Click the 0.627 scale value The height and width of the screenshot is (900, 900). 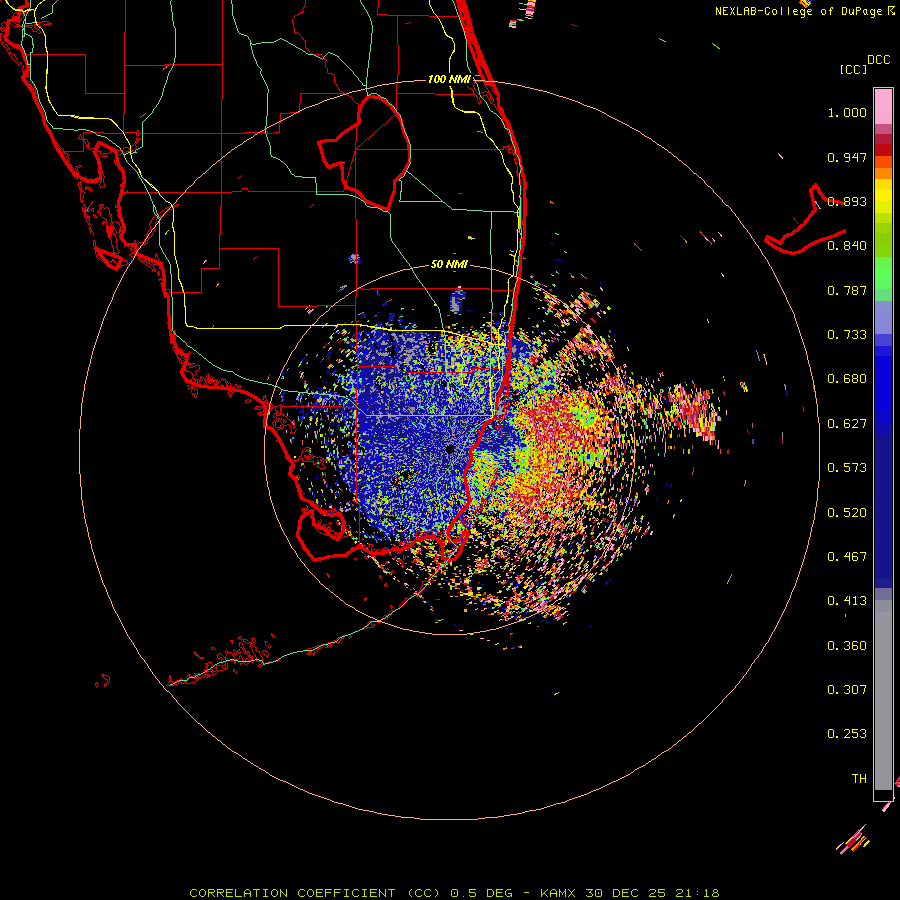pyautogui.click(x=847, y=424)
